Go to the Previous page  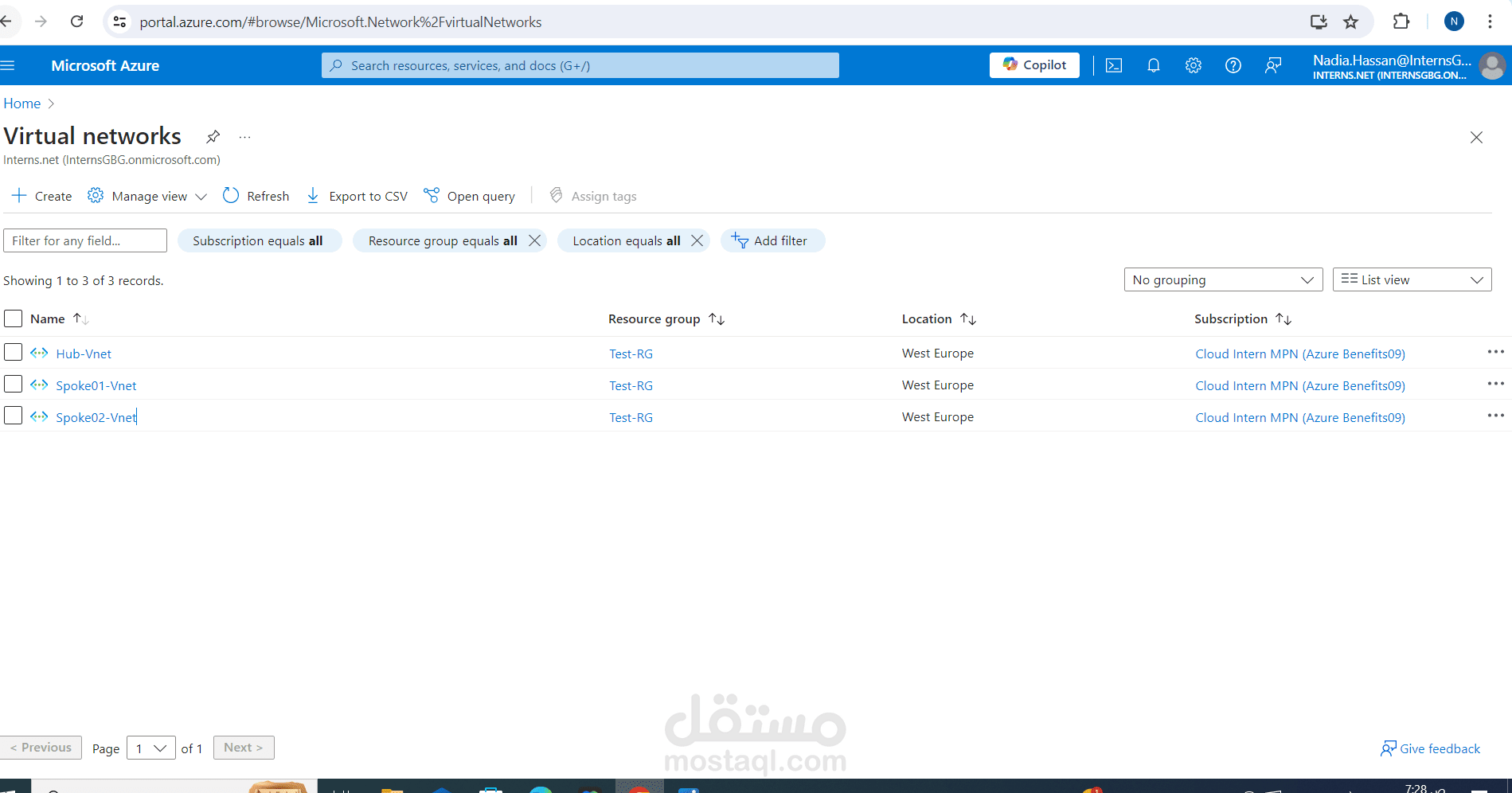click(41, 748)
